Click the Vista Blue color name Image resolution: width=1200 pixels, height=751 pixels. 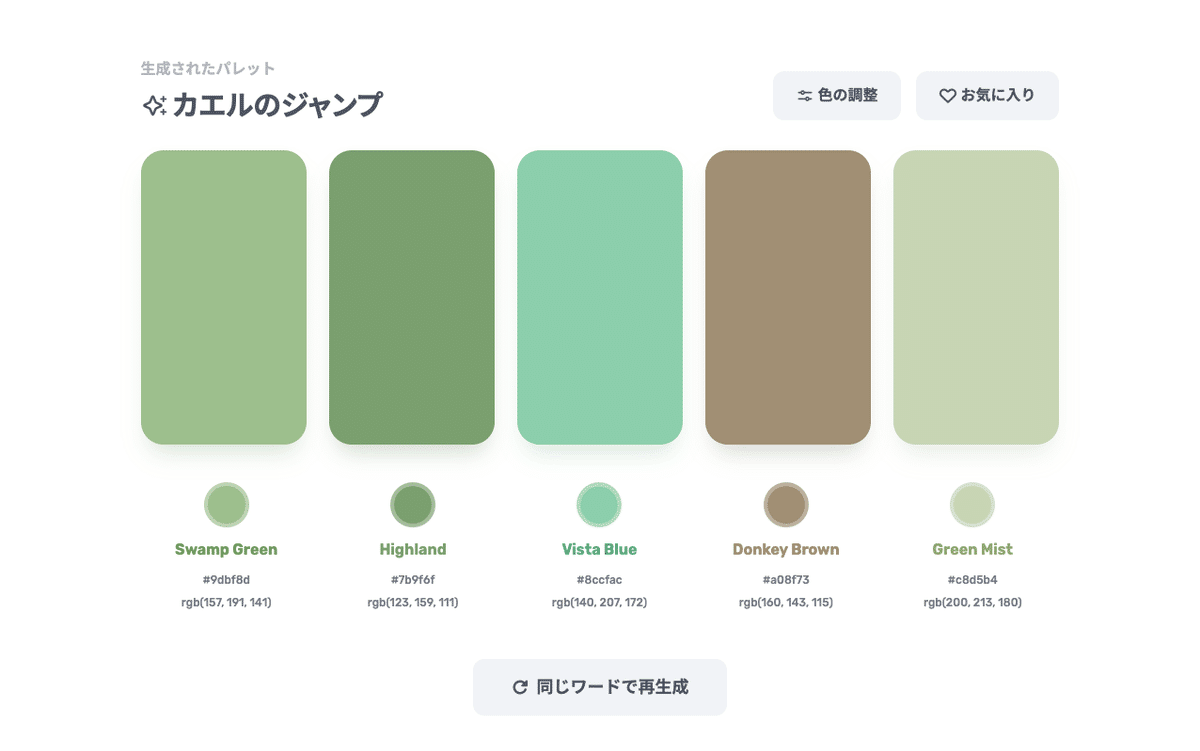coord(599,549)
